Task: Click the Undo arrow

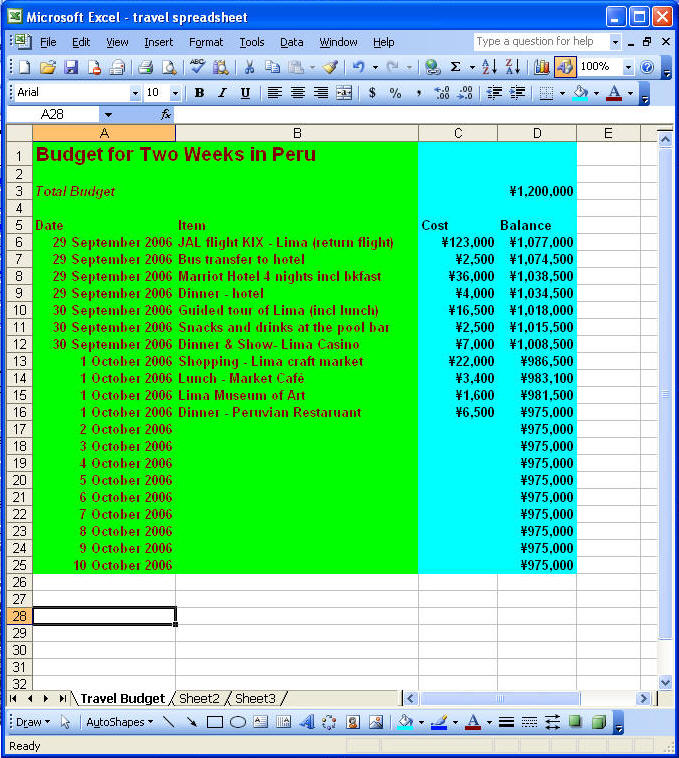Action: (359, 67)
